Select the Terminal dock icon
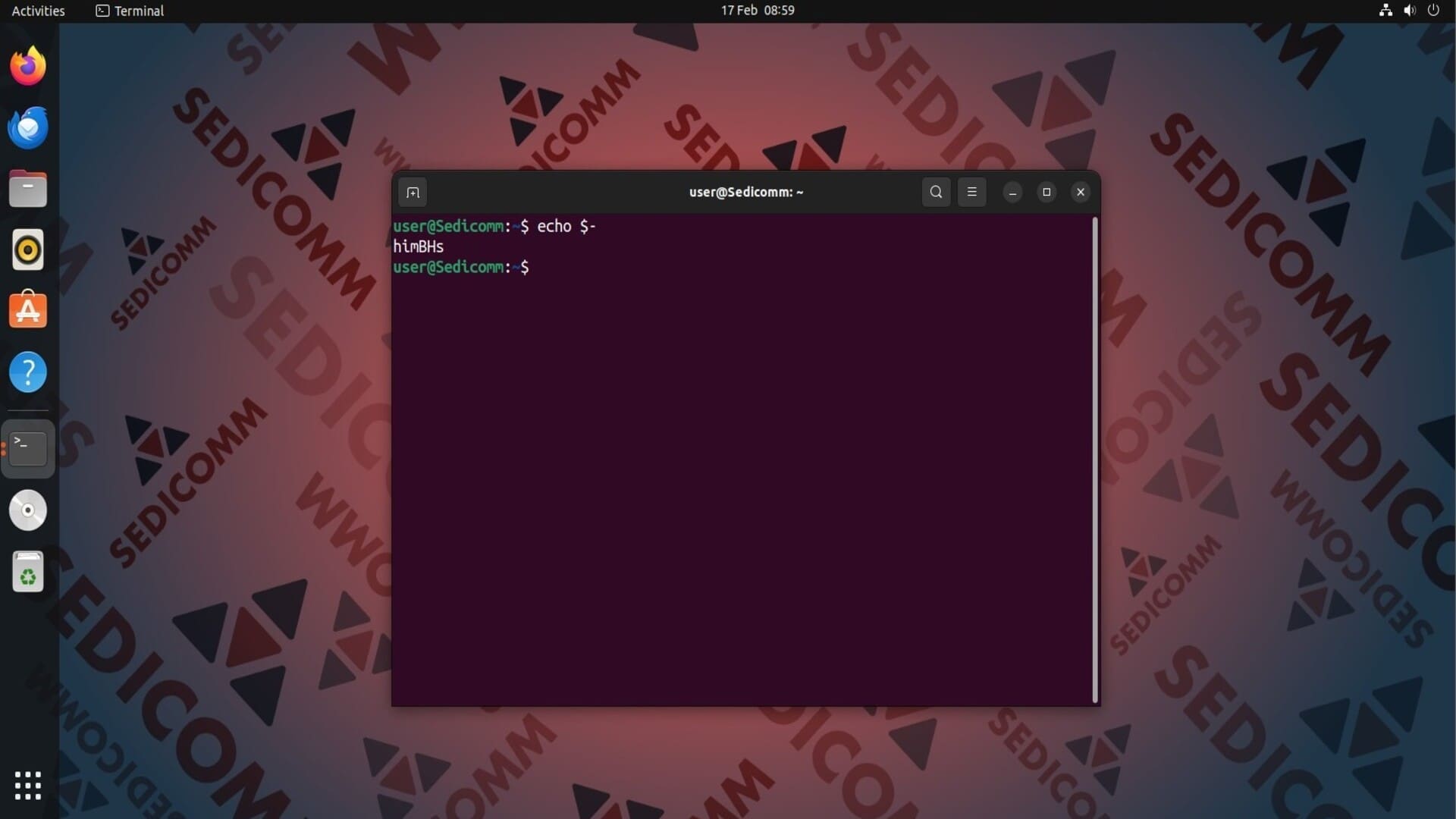1456x819 pixels. (x=28, y=449)
